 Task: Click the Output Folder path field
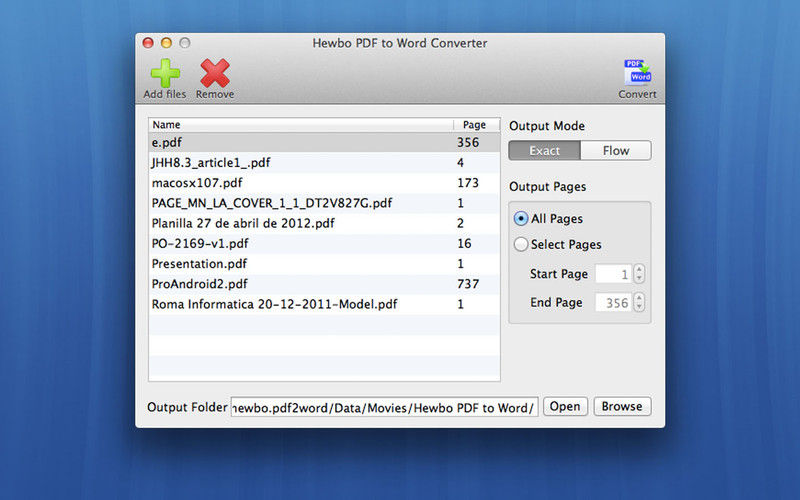[384, 407]
